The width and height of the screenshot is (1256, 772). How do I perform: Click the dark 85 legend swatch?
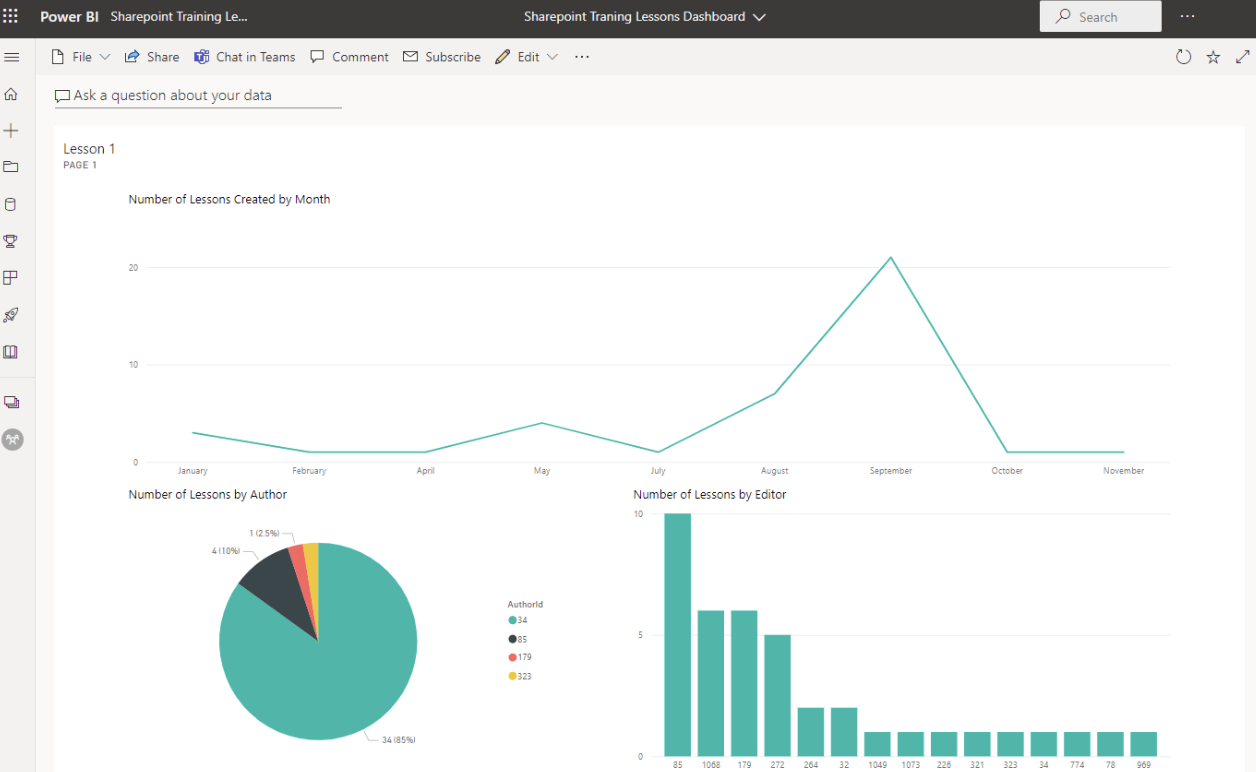(x=513, y=639)
